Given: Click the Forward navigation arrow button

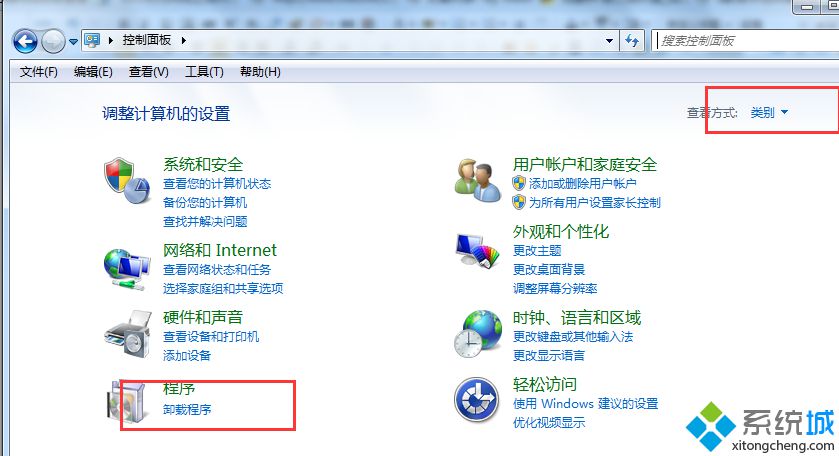Looking at the screenshot, I should click(x=53, y=41).
